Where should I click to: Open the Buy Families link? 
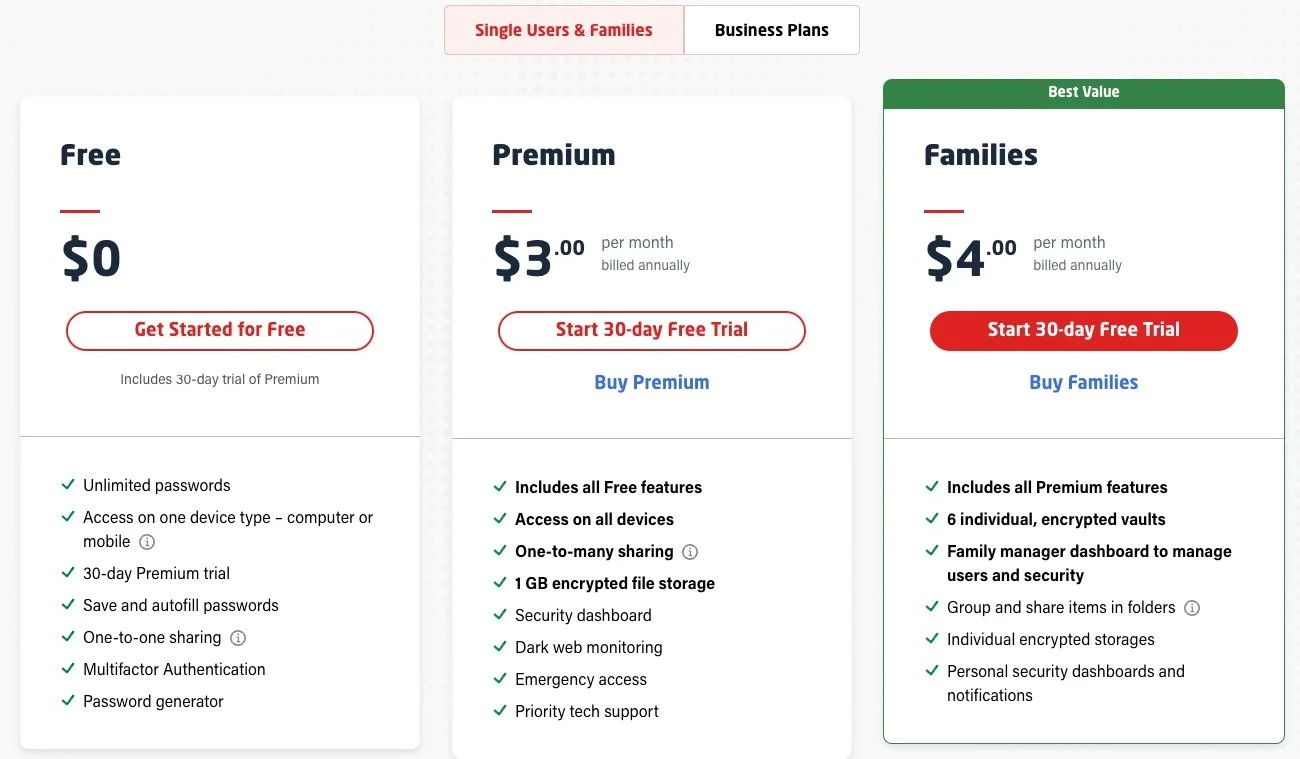point(1084,382)
